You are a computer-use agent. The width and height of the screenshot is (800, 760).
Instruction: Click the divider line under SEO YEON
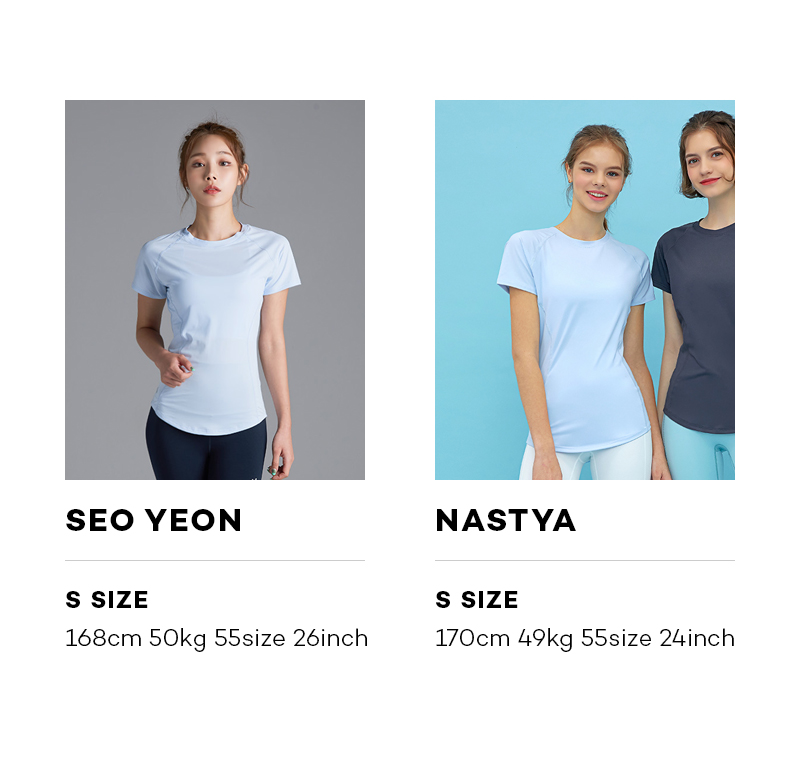click(x=215, y=561)
